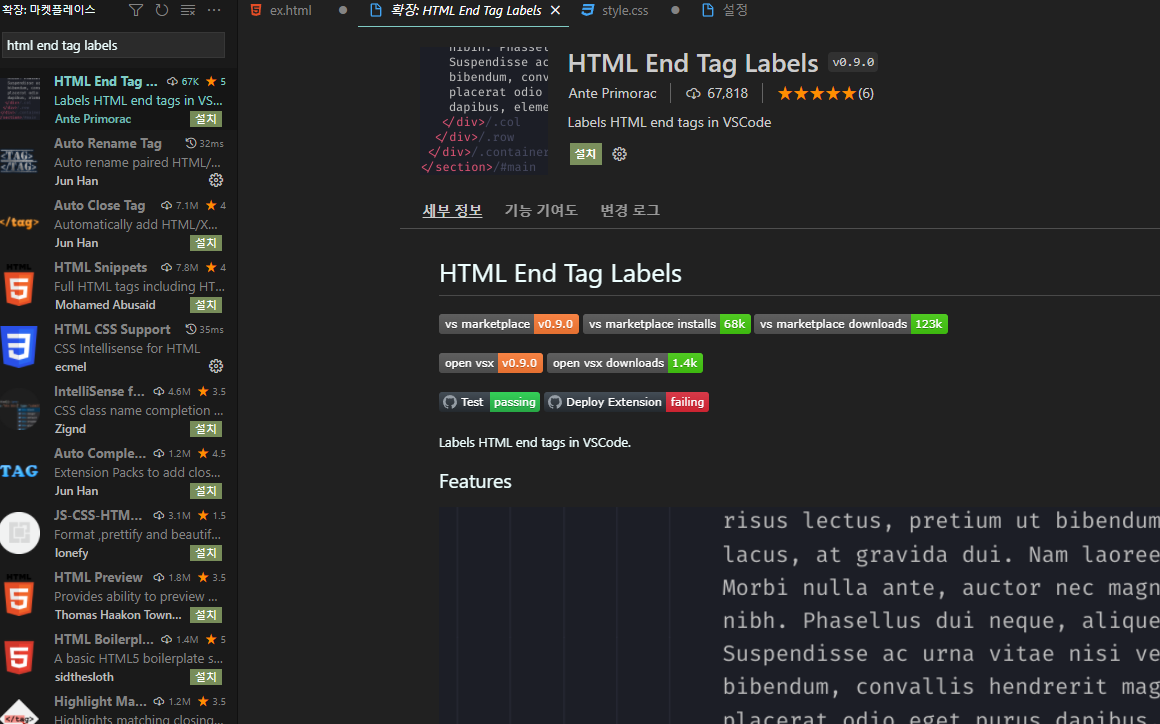Select Auto Rename Tag in extension list

click(x=118, y=160)
